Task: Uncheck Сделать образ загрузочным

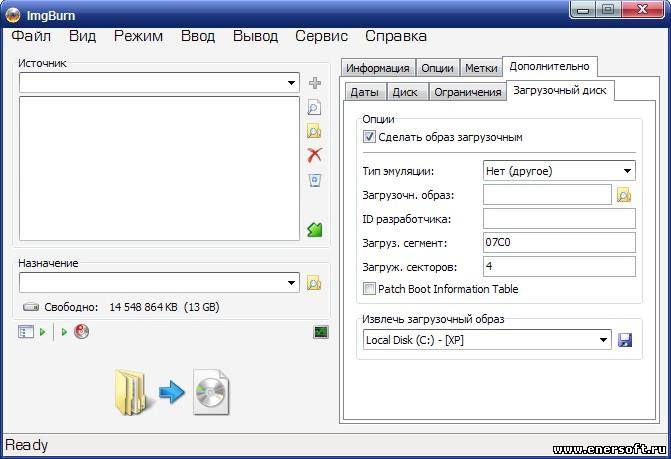Action: 369,137
